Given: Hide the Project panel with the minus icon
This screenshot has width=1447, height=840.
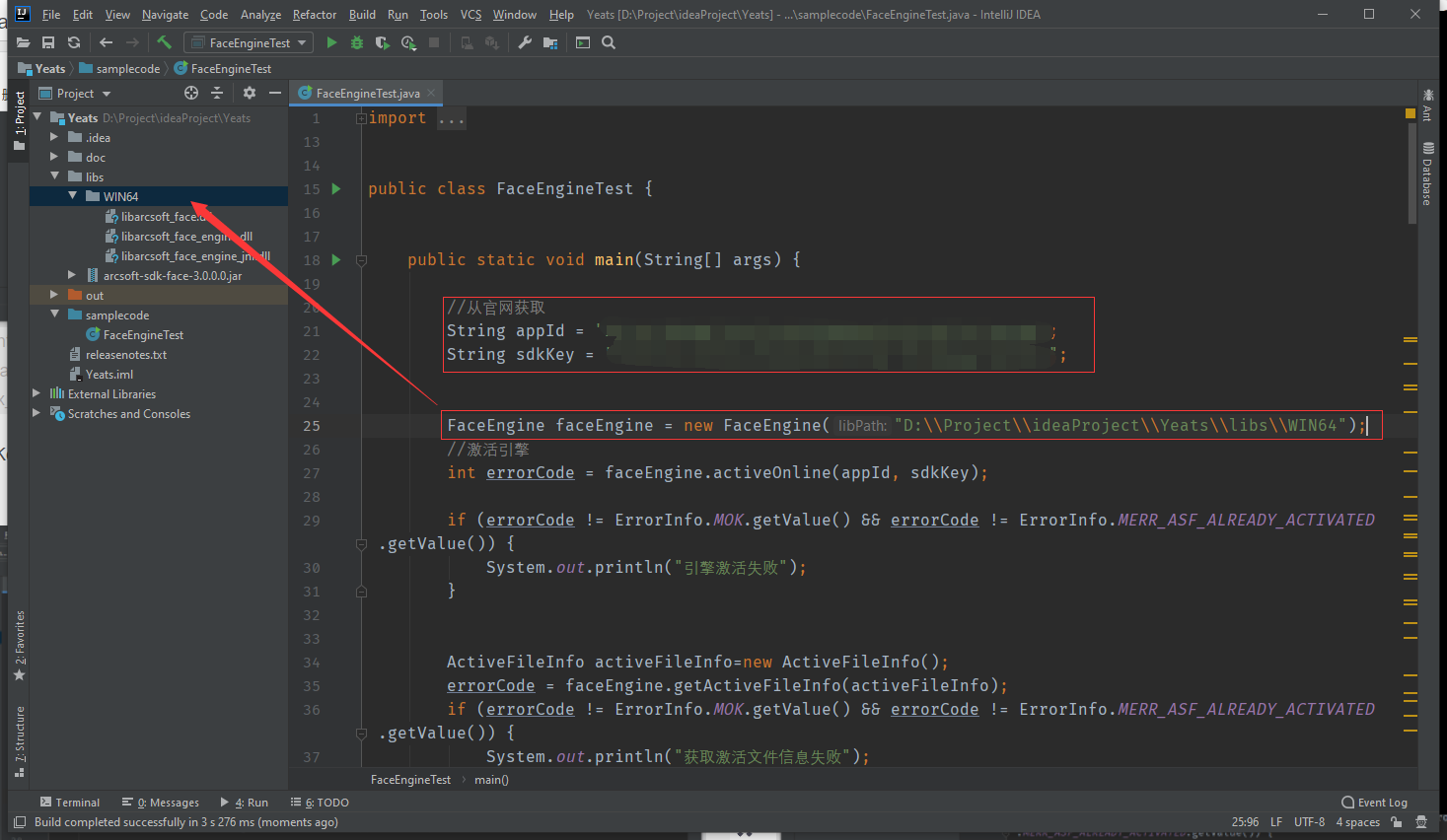Looking at the screenshot, I should [x=275, y=93].
